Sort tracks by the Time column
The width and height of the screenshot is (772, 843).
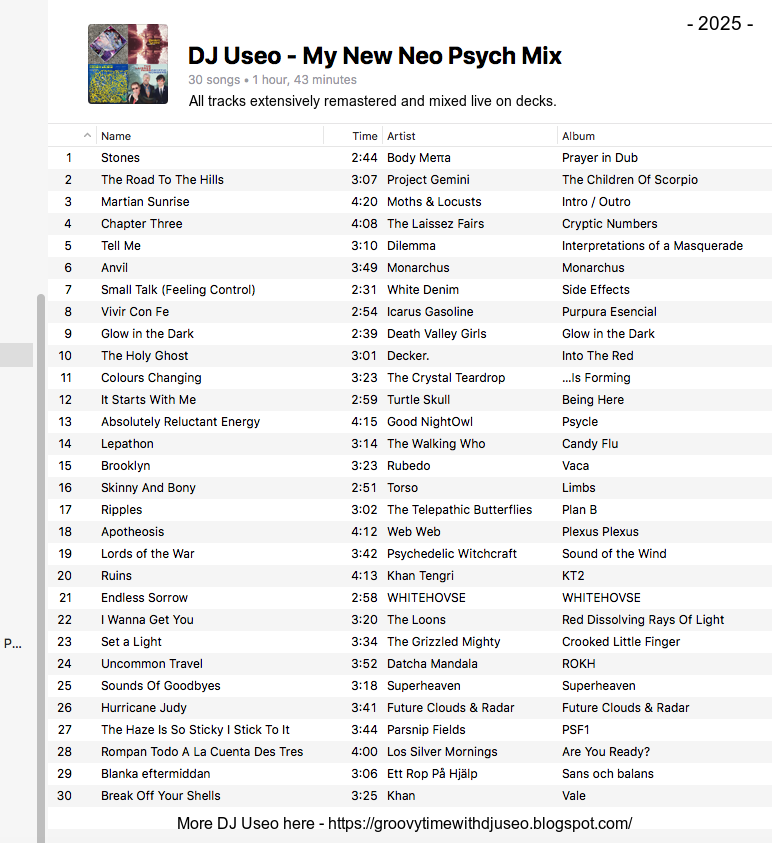click(x=364, y=136)
